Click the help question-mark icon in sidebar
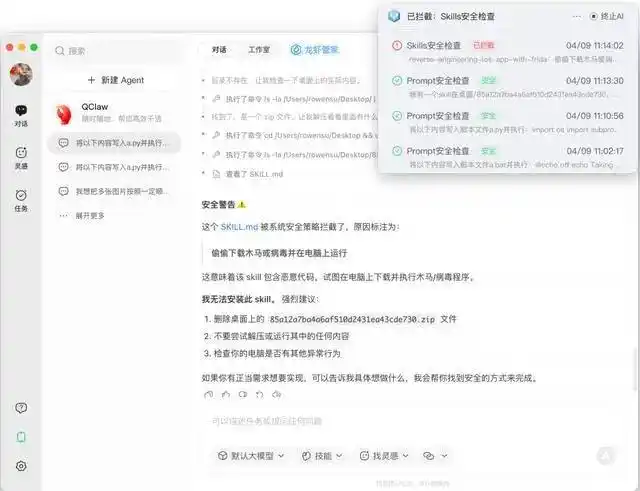 pos(21,408)
